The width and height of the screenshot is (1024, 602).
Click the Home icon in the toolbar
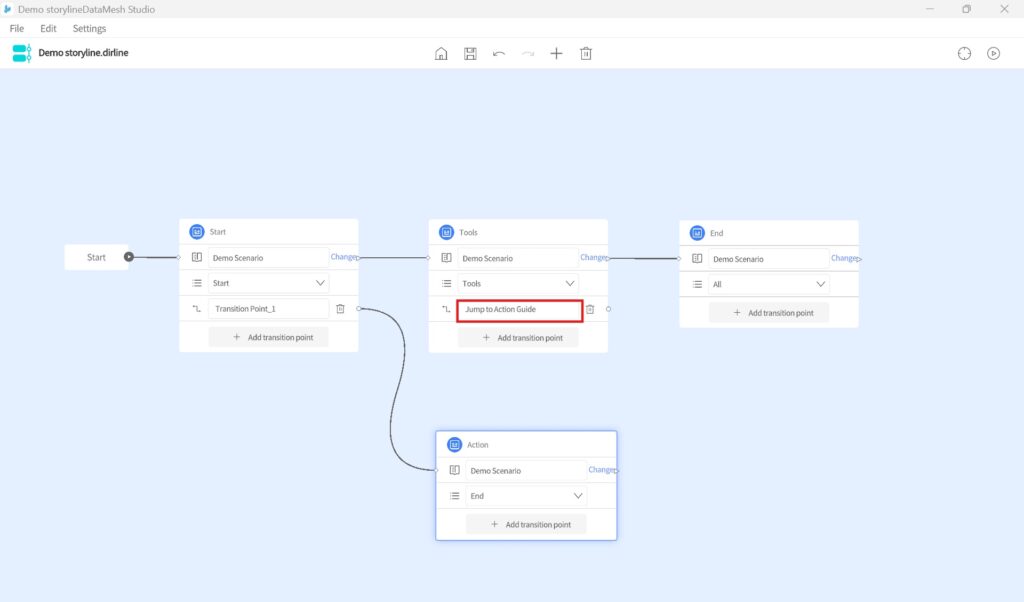441,53
